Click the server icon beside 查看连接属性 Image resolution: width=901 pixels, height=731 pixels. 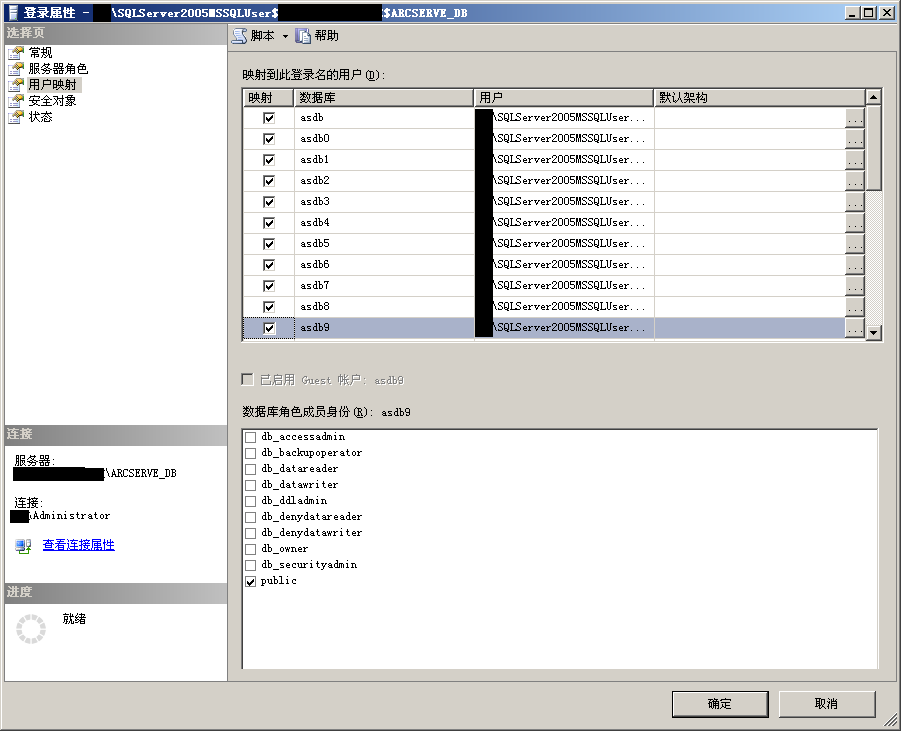pos(22,546)
